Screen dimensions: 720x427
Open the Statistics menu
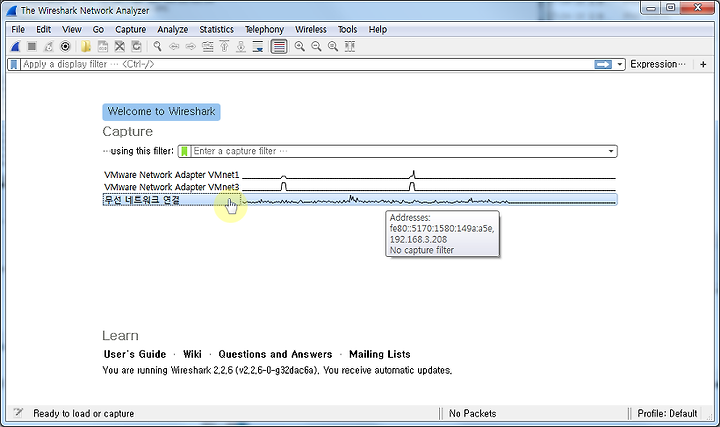click(216, 29)
